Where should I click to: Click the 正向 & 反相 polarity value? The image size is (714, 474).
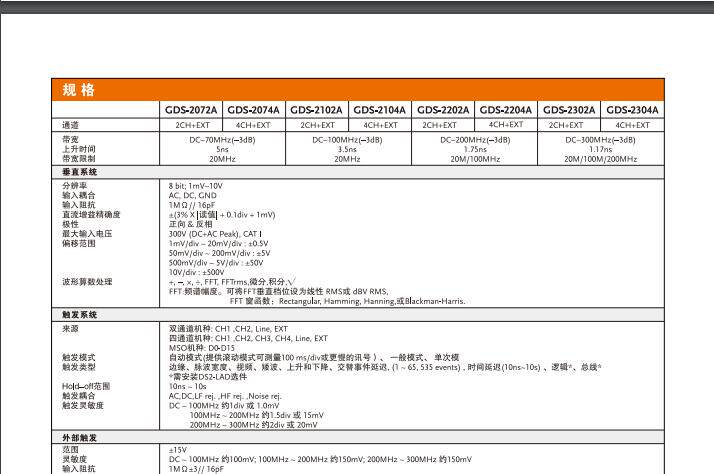pyautogui.click(x=190, y=224)
